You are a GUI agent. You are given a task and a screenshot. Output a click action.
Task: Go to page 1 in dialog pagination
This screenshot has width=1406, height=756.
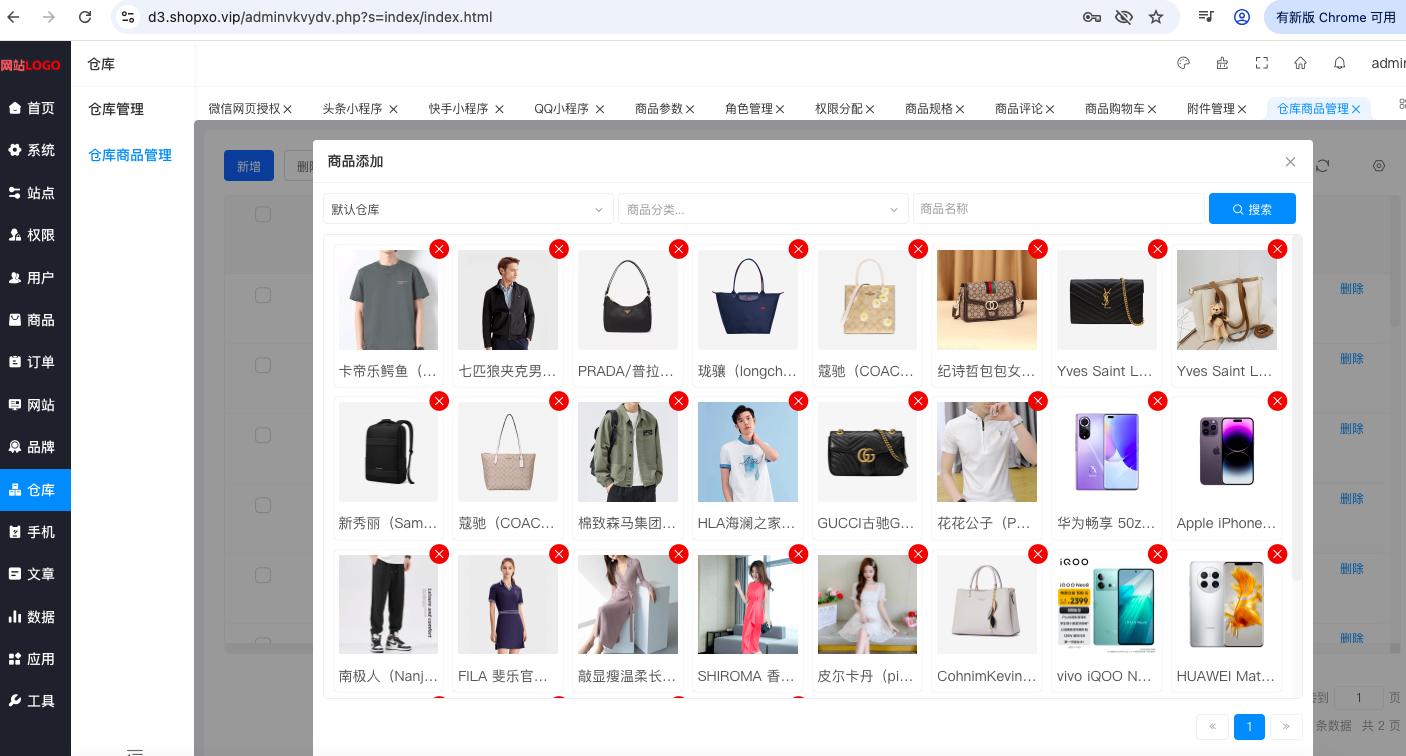tap(1249, 727)
